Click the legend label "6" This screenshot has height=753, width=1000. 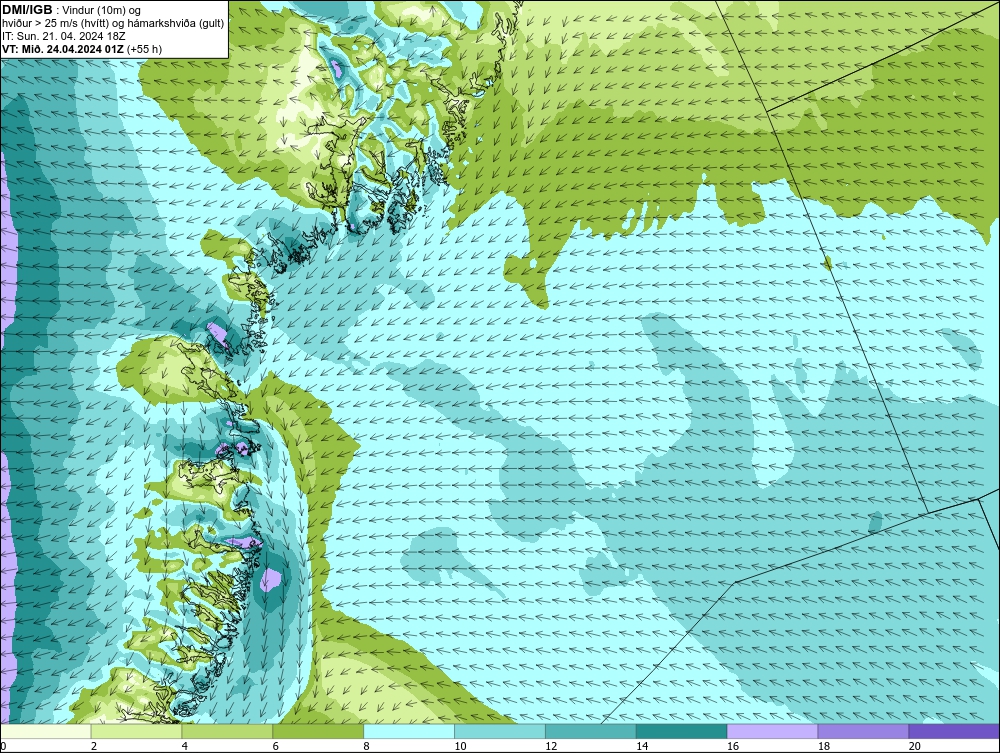click(x=276, y=746)
